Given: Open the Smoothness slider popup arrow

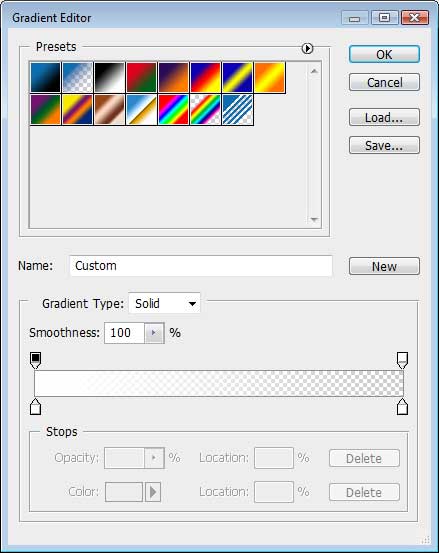Looking at the screenshot, I should click(x=154, y=333).
